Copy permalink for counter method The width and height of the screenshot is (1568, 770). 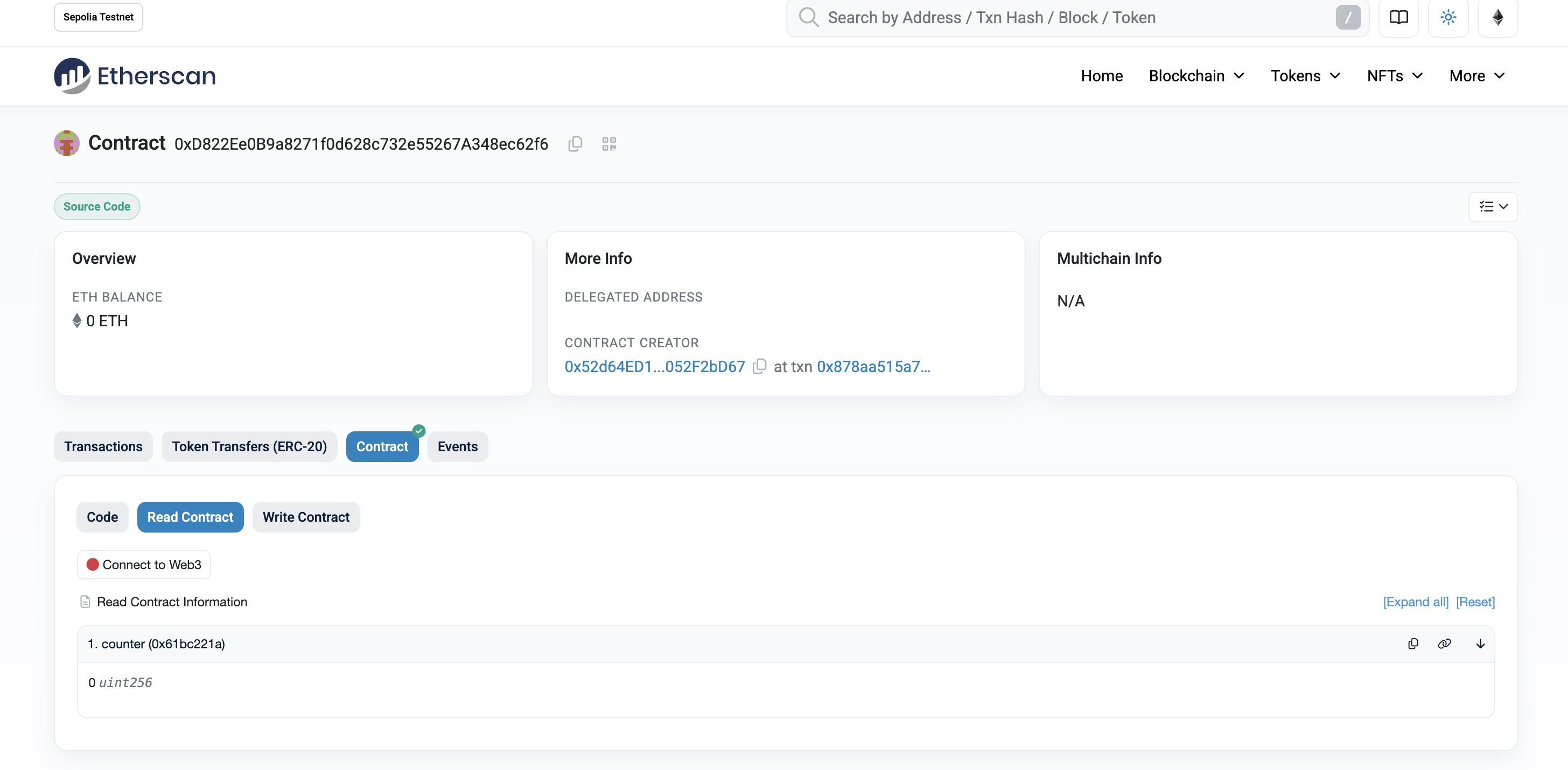(1445, 643)
